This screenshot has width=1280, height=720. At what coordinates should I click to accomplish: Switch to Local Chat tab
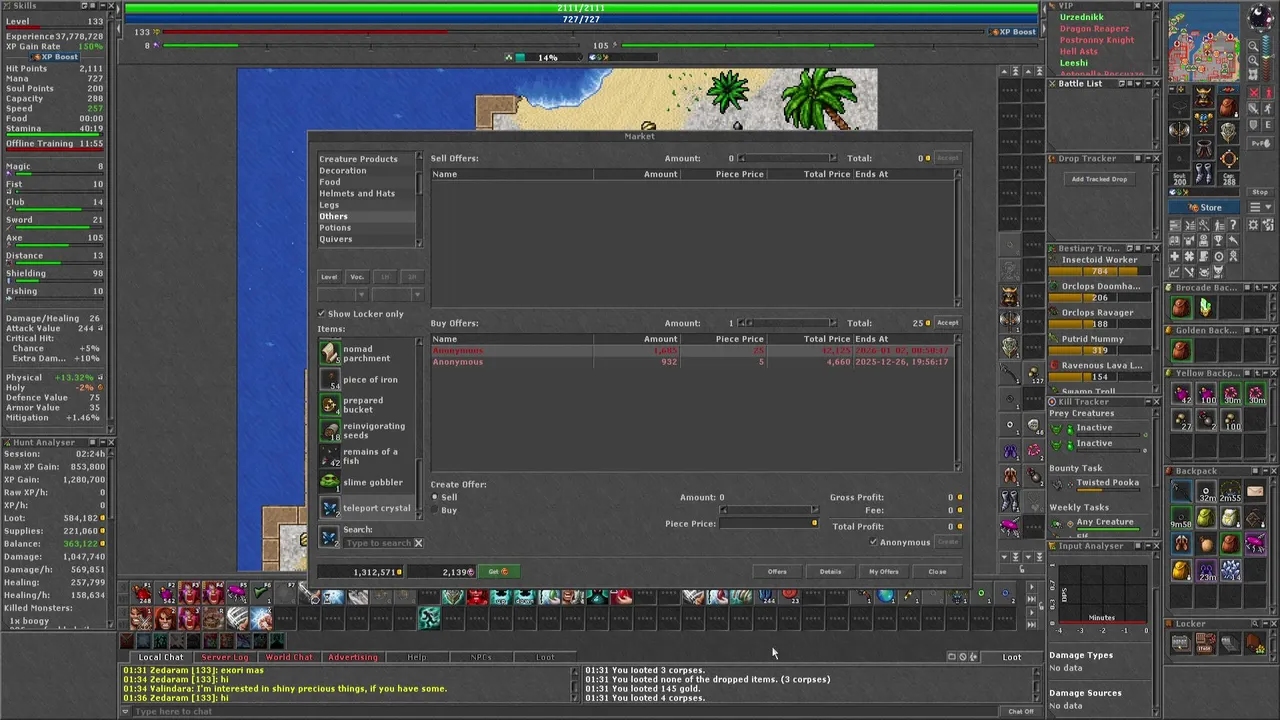click(160, 657)
